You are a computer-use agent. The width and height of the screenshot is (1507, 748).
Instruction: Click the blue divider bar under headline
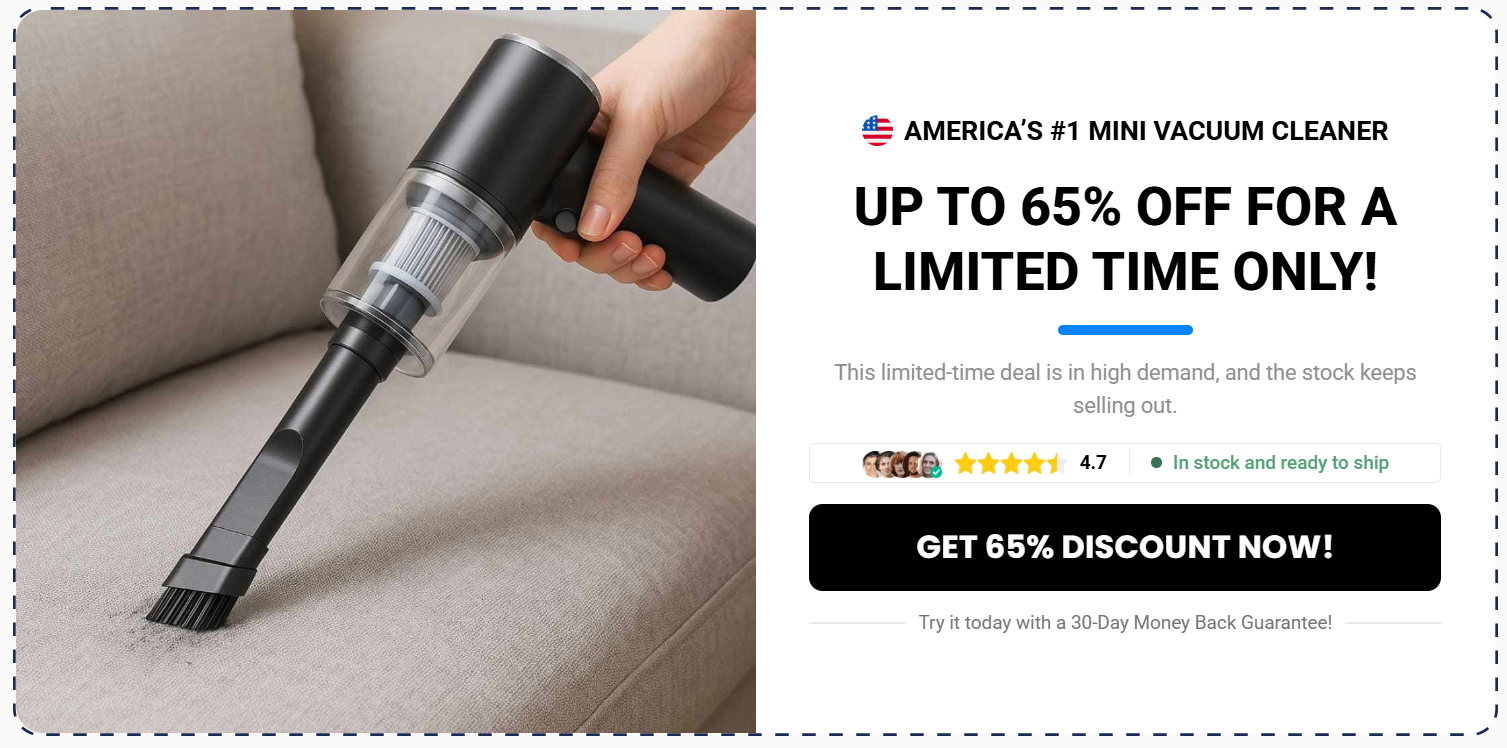(1125, 330)
